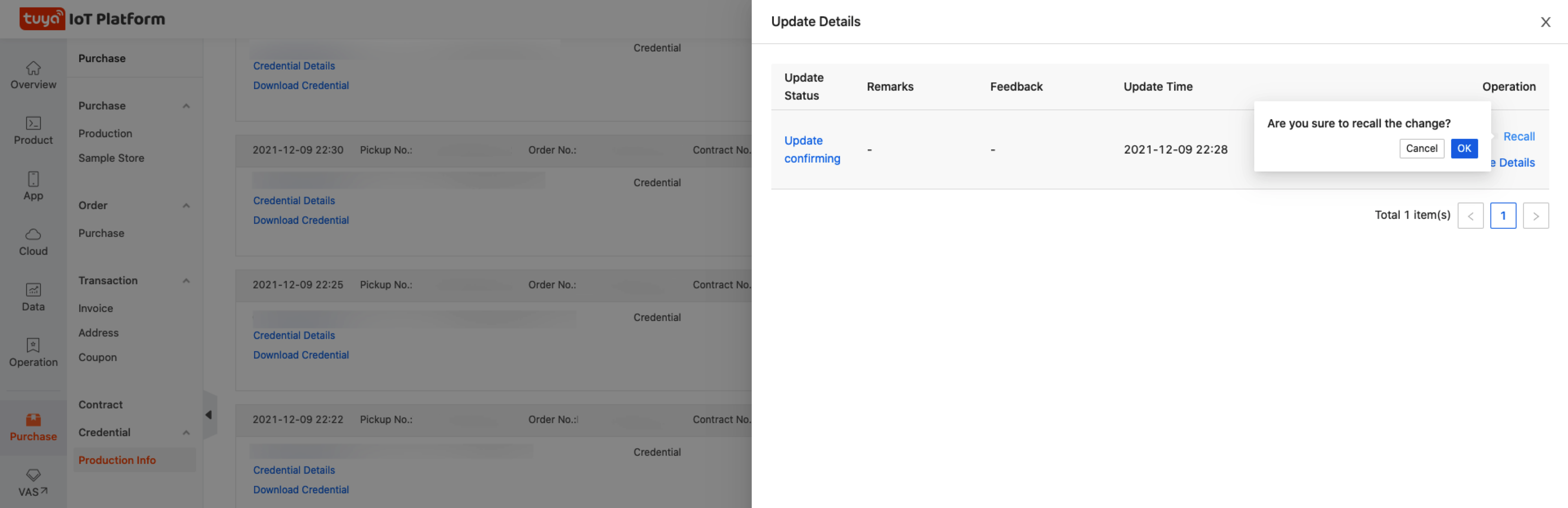Click the Recall operation link
Image resolution: width=1568 pixels, height=508 pixels.
[x=1518, y=137]
